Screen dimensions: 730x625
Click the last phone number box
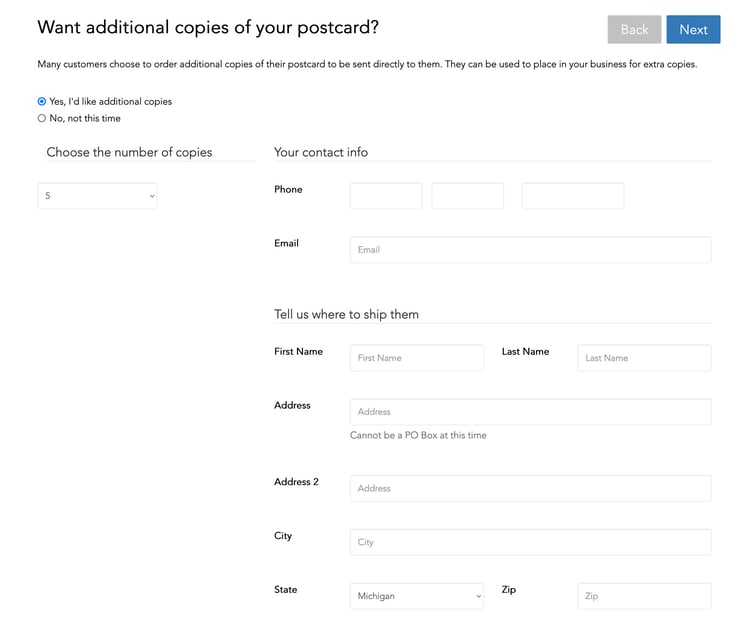click(572, 196)
